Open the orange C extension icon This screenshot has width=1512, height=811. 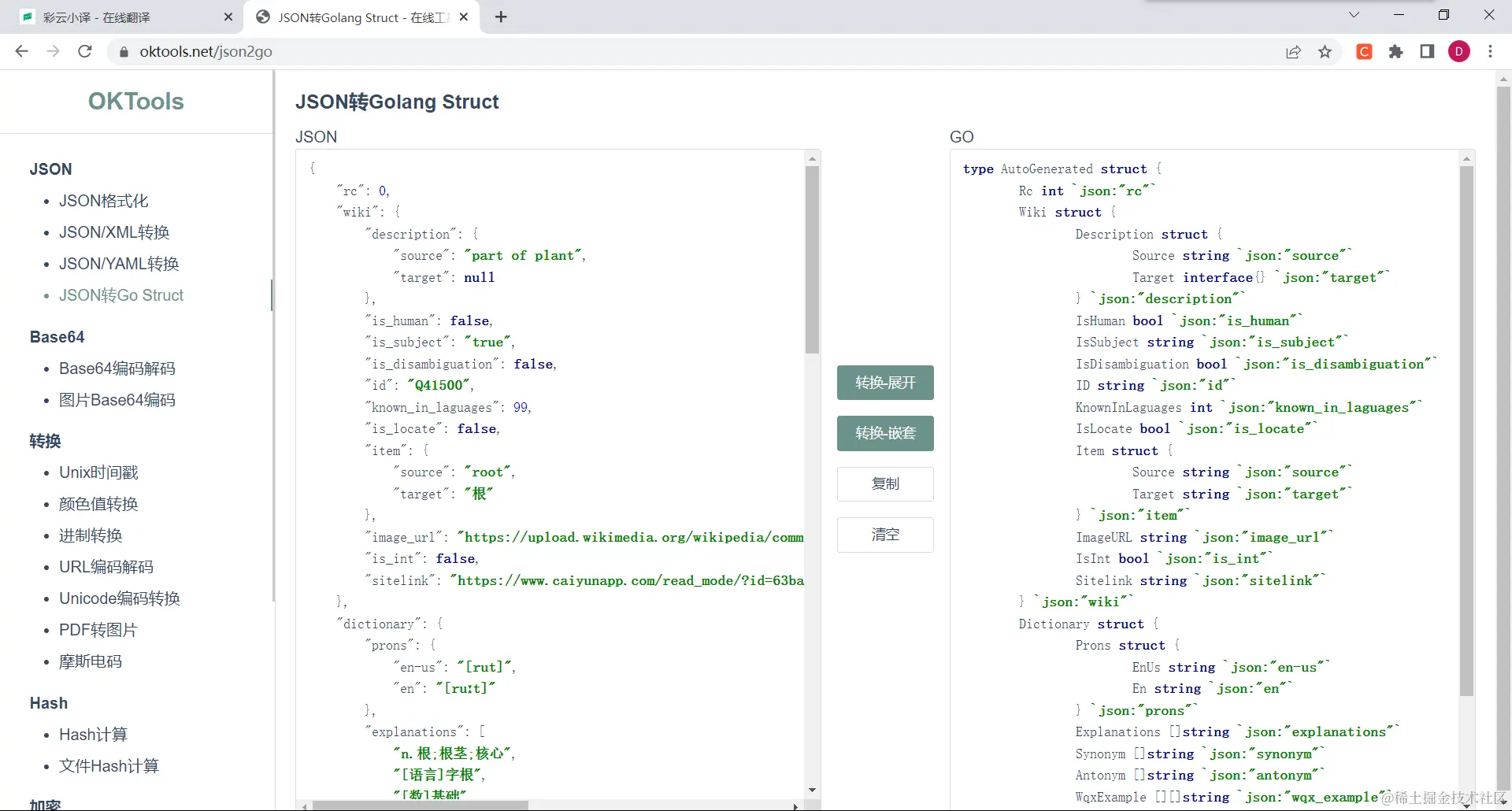pos(1365,52)
